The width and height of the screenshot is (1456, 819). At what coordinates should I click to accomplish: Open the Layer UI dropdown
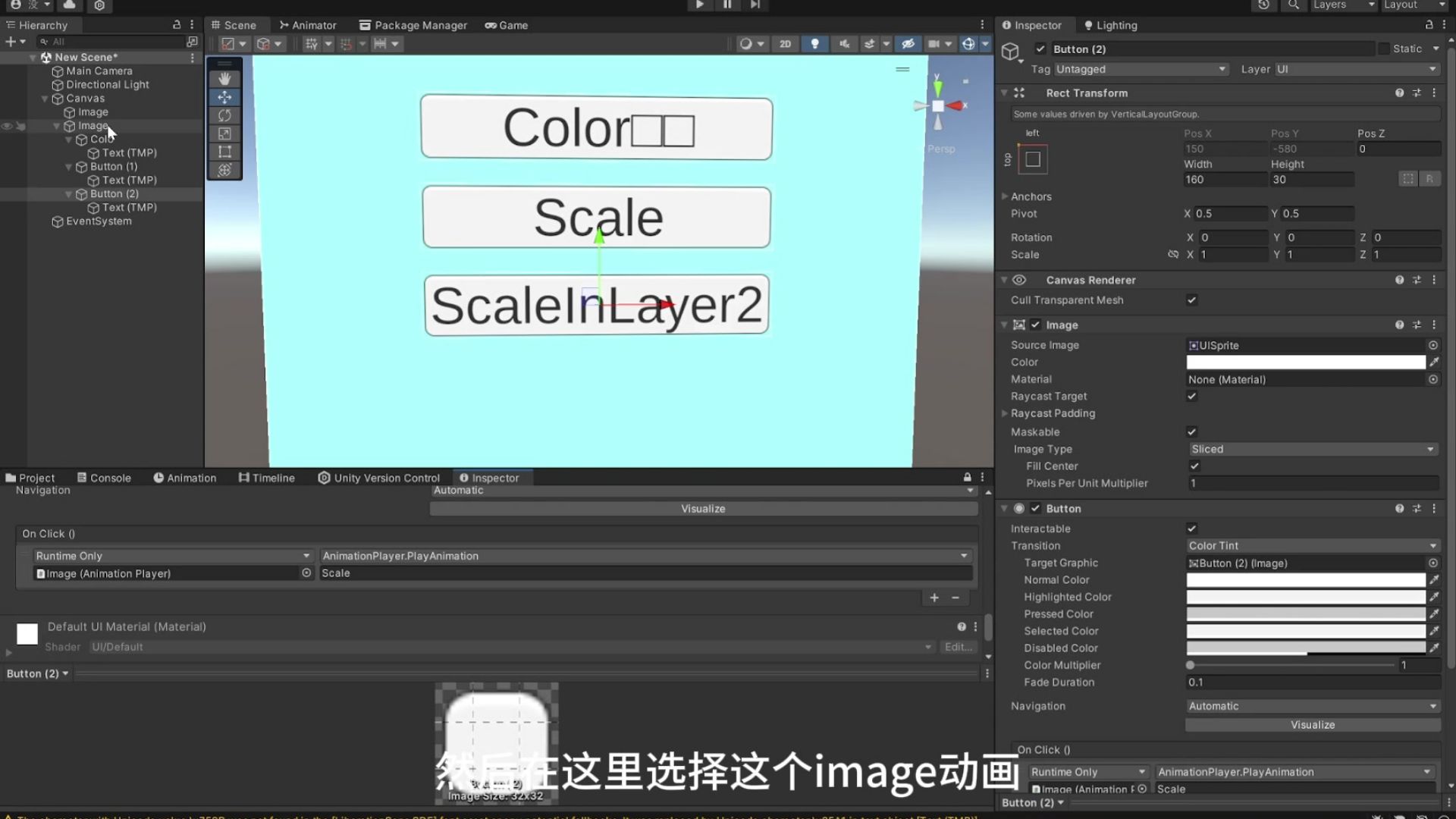click(x=1356, y=69)
